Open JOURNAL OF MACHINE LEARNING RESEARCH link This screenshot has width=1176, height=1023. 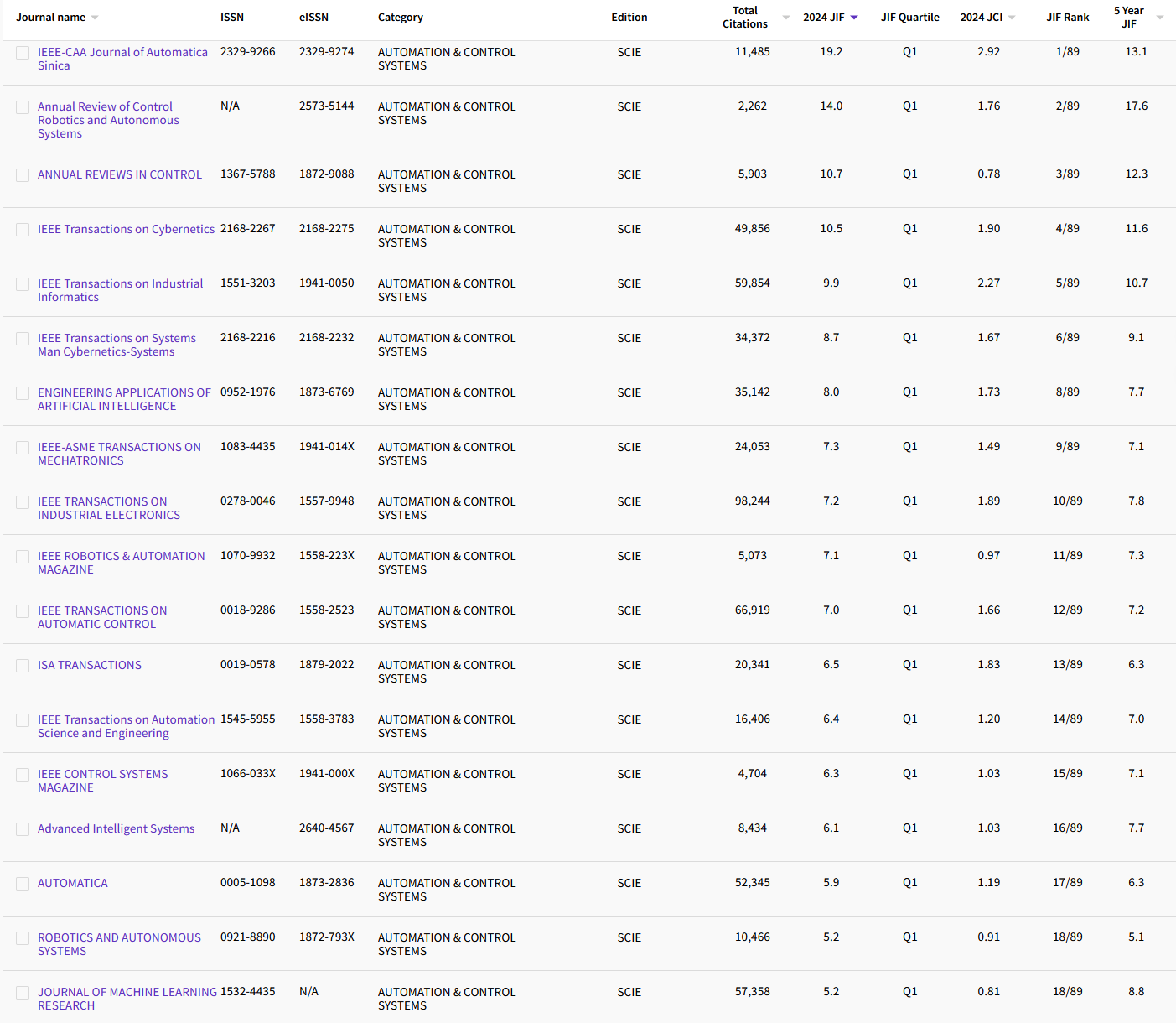click(127, 999)
